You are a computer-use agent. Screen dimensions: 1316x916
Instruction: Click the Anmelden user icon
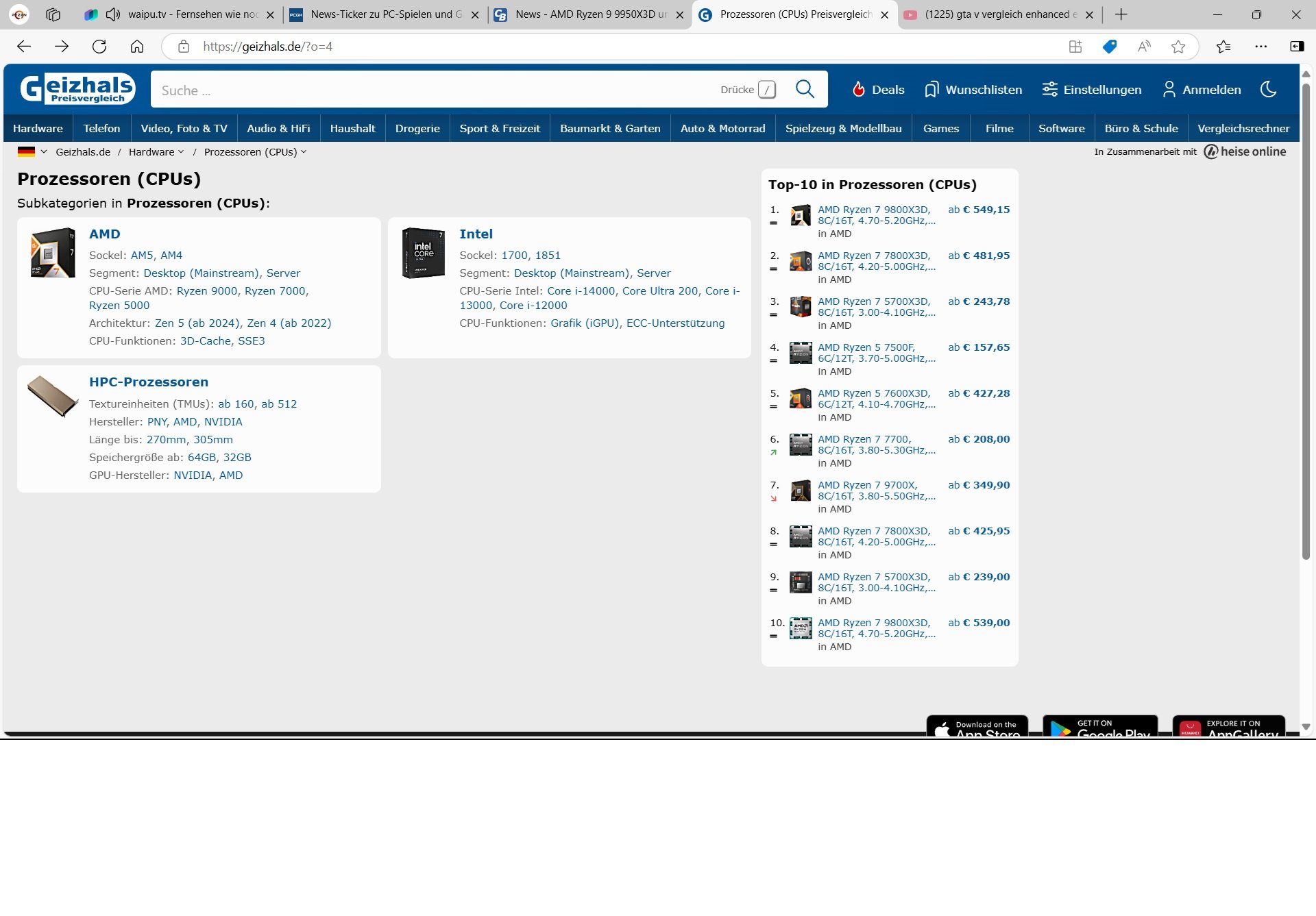1169,90
